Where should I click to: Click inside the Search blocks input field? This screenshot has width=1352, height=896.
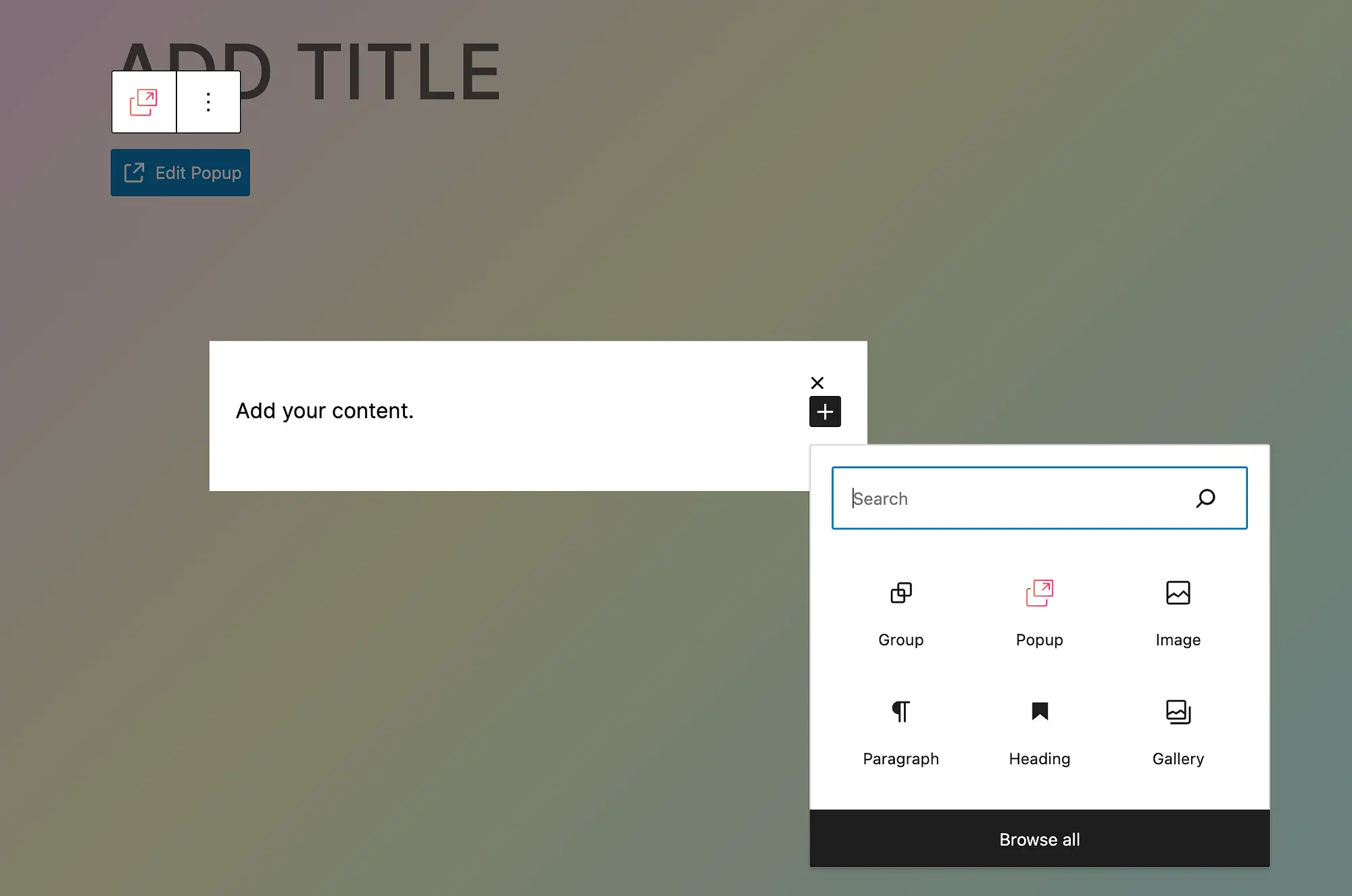tap(1039, 498)
